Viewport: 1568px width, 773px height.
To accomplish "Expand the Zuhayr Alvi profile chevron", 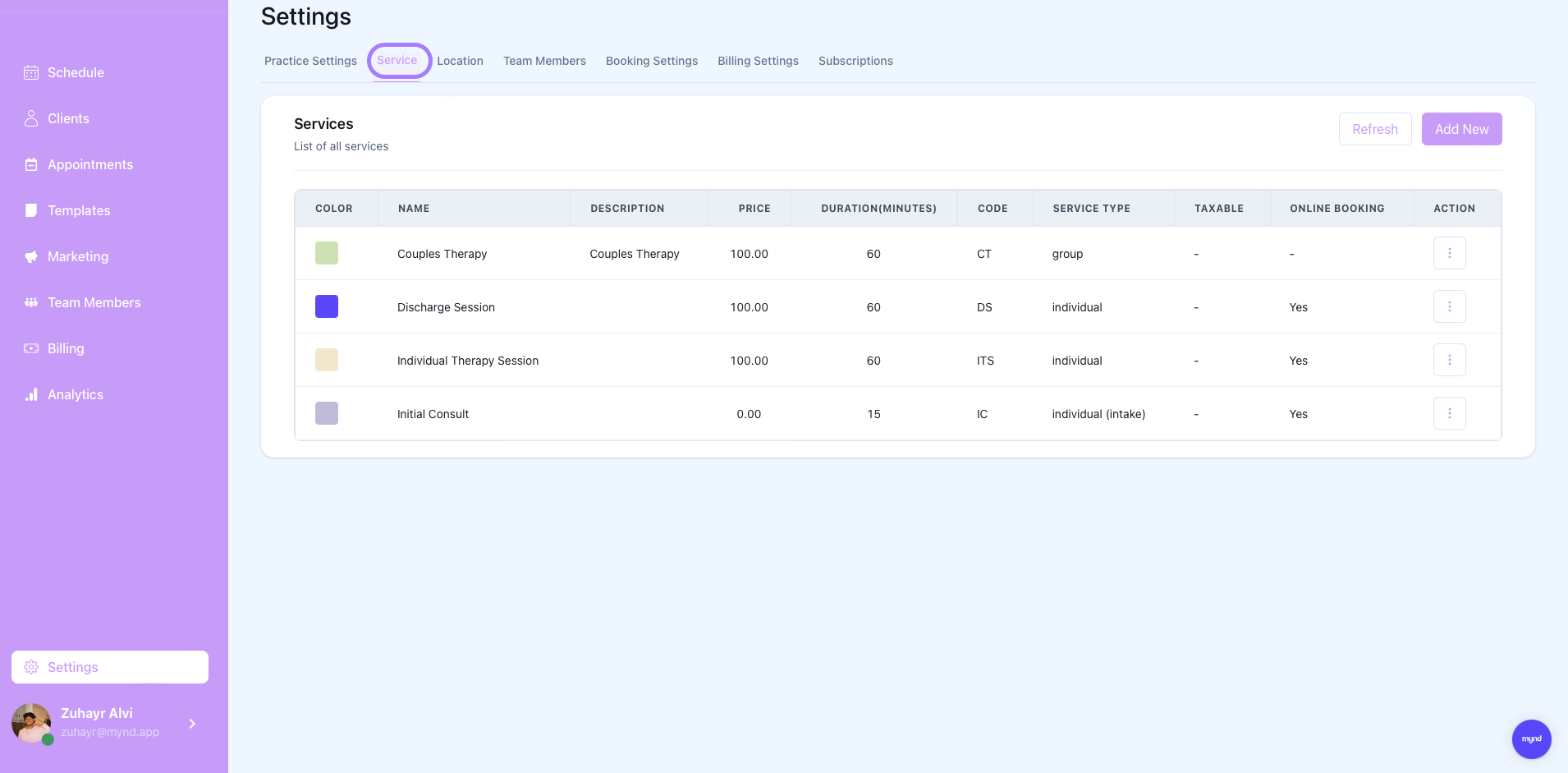I will click(192, 724).
